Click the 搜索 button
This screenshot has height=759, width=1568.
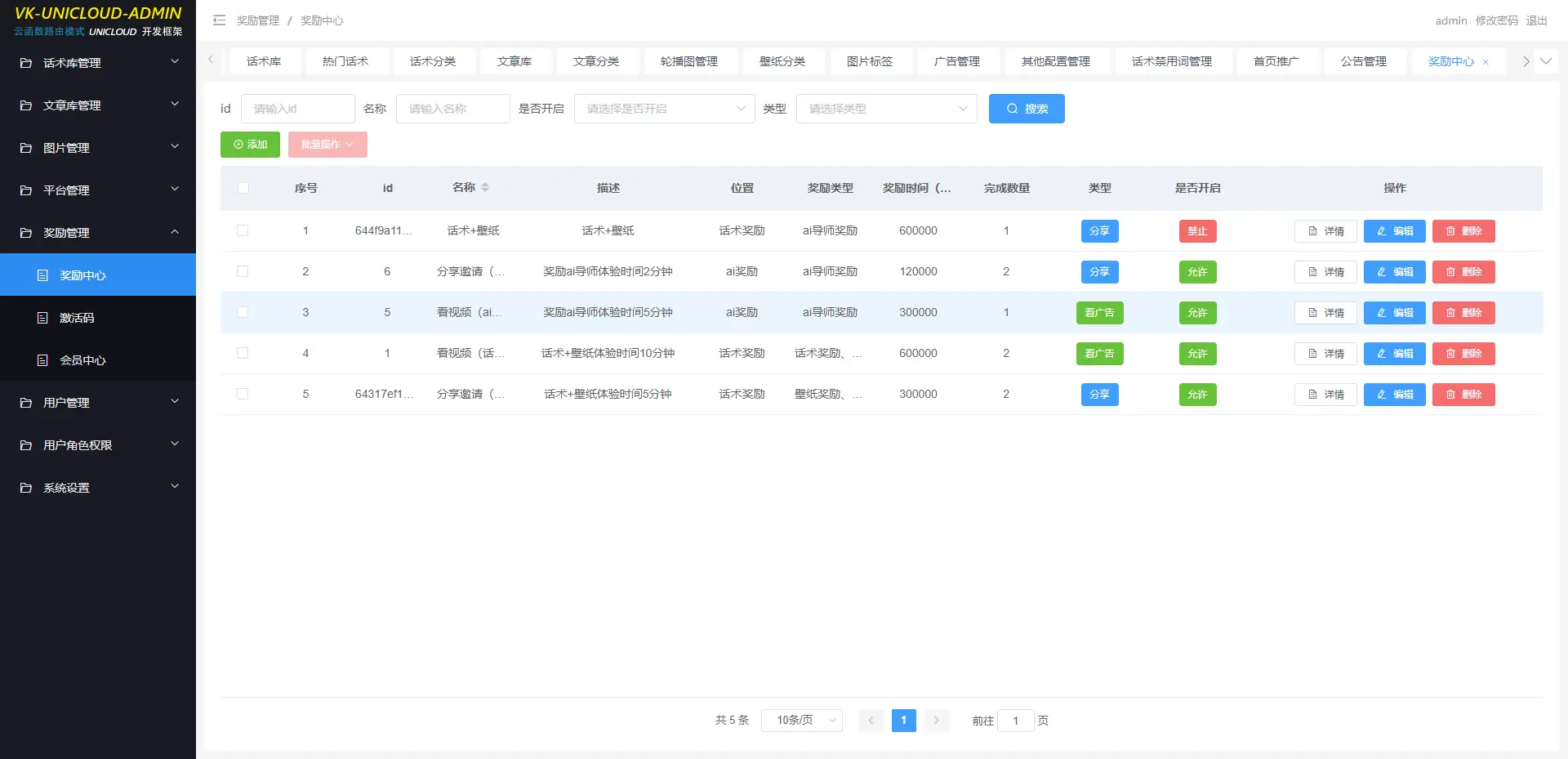click(1027, 109)
